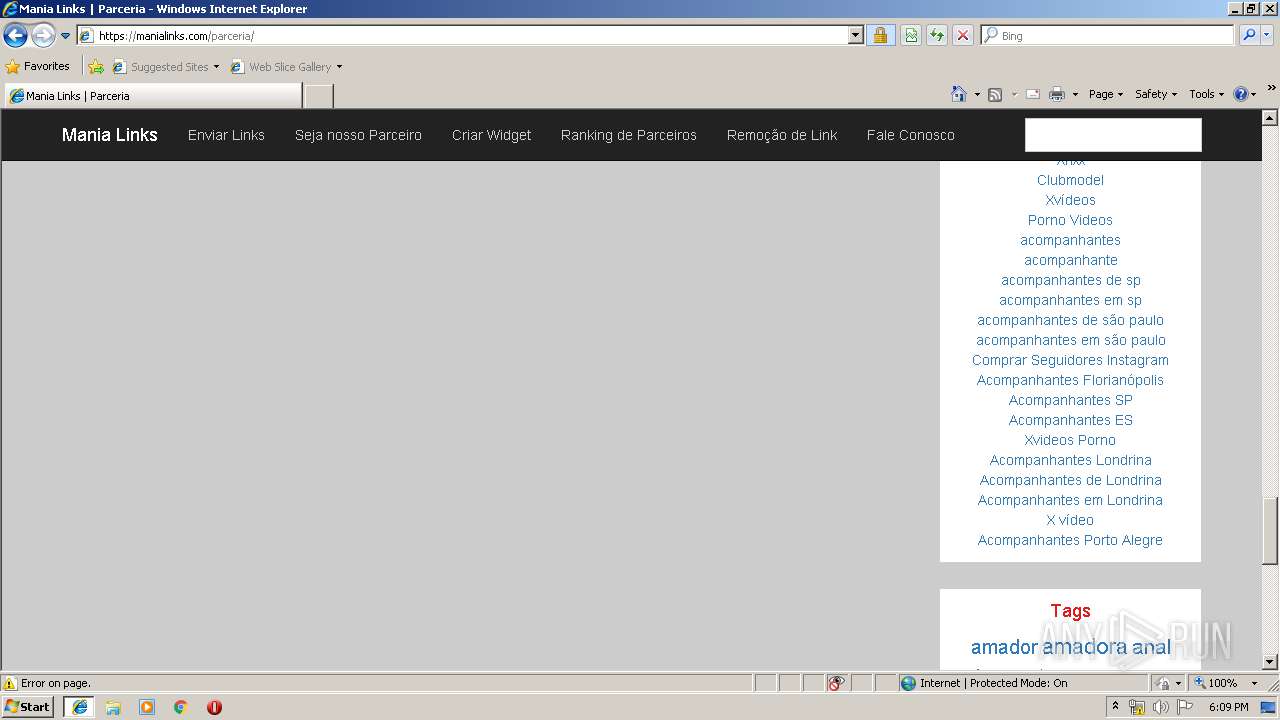
Task: Click the volume speaker tray icon
Action: 1160,707
